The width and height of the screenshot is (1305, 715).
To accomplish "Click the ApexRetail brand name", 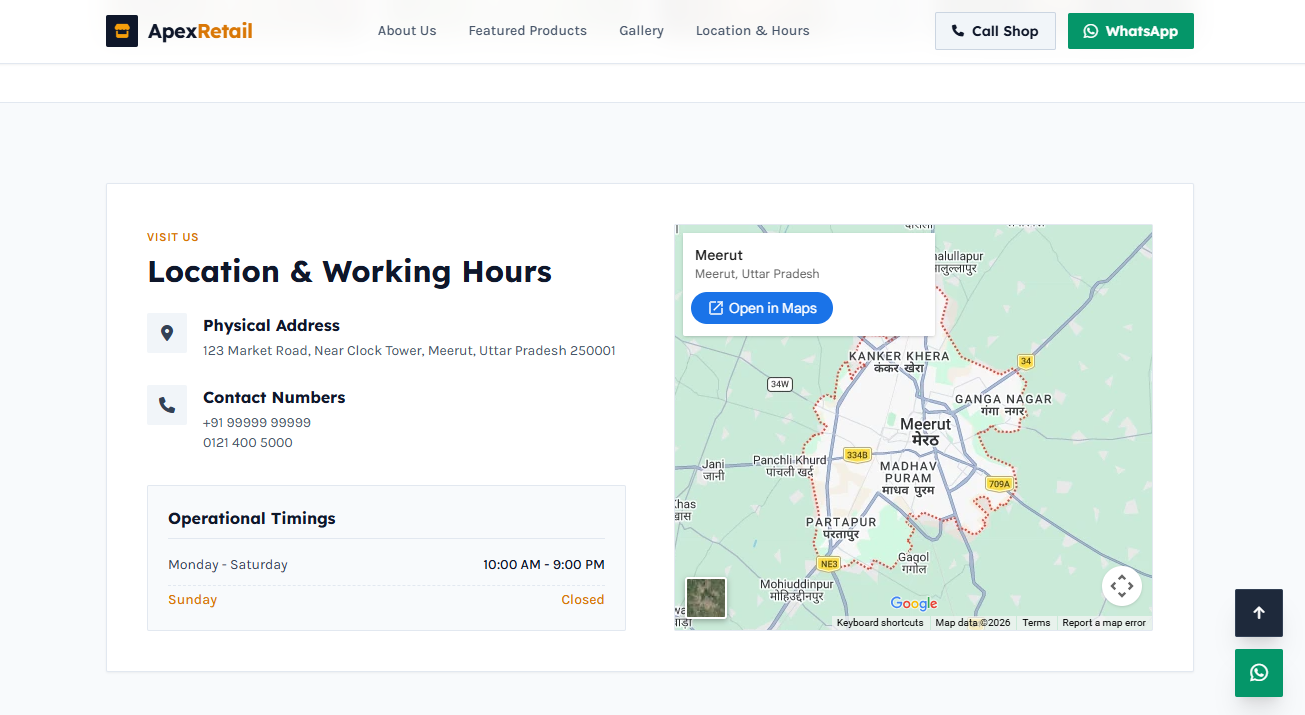I will (200, 31).
